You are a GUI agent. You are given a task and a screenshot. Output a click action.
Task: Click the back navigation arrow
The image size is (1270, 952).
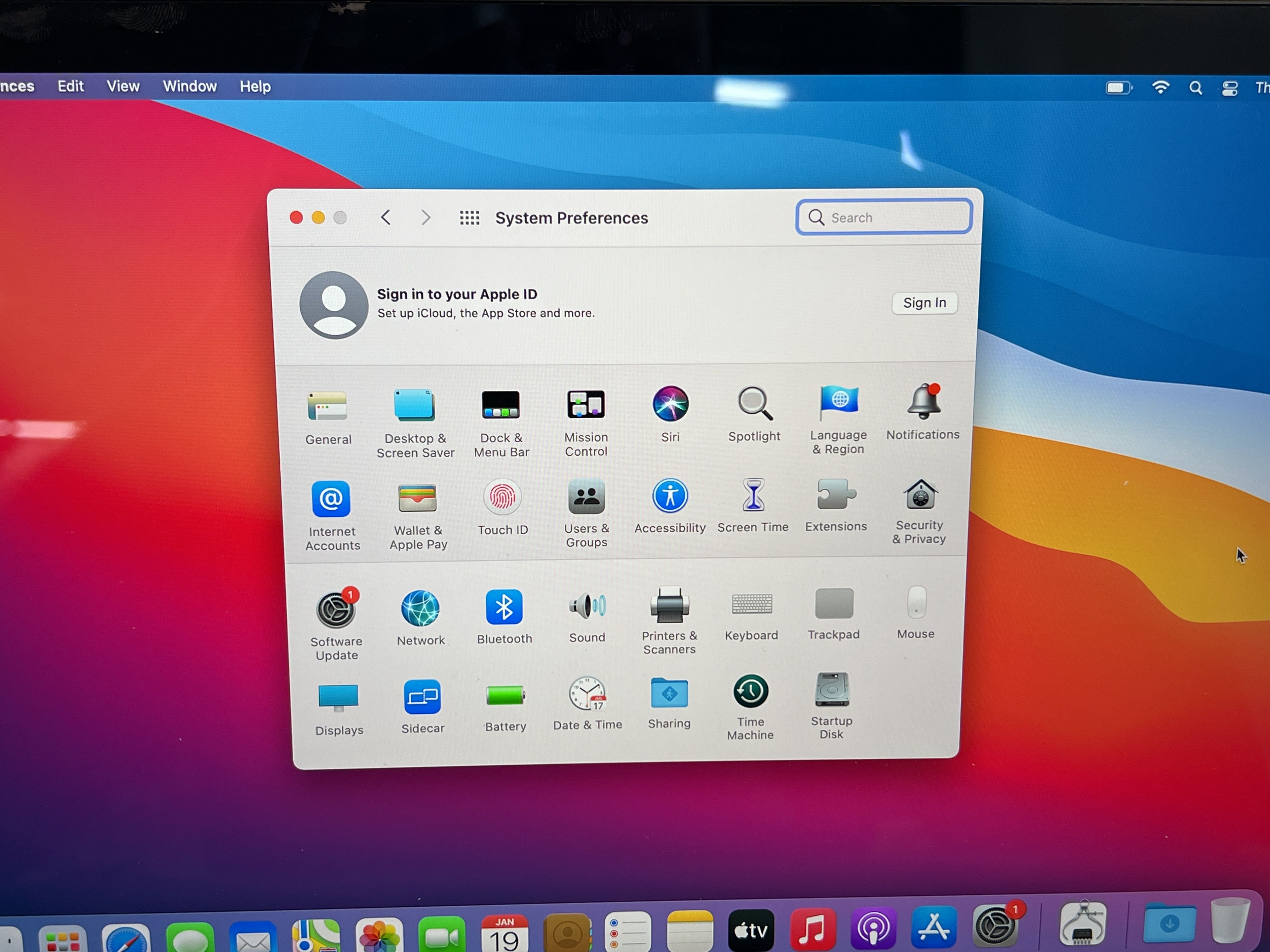[386, 218]
